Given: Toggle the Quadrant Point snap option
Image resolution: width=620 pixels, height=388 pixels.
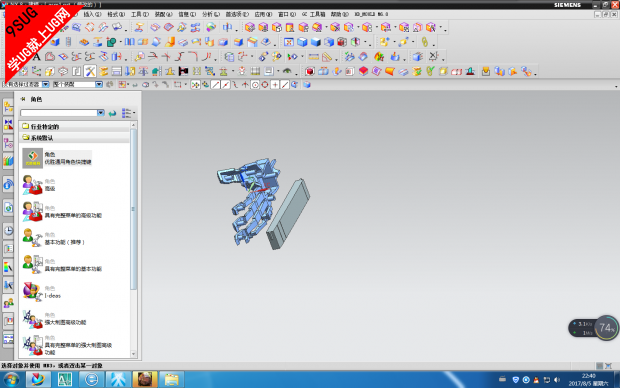Looking at the screenshot, I should click(x=265, y=85).
